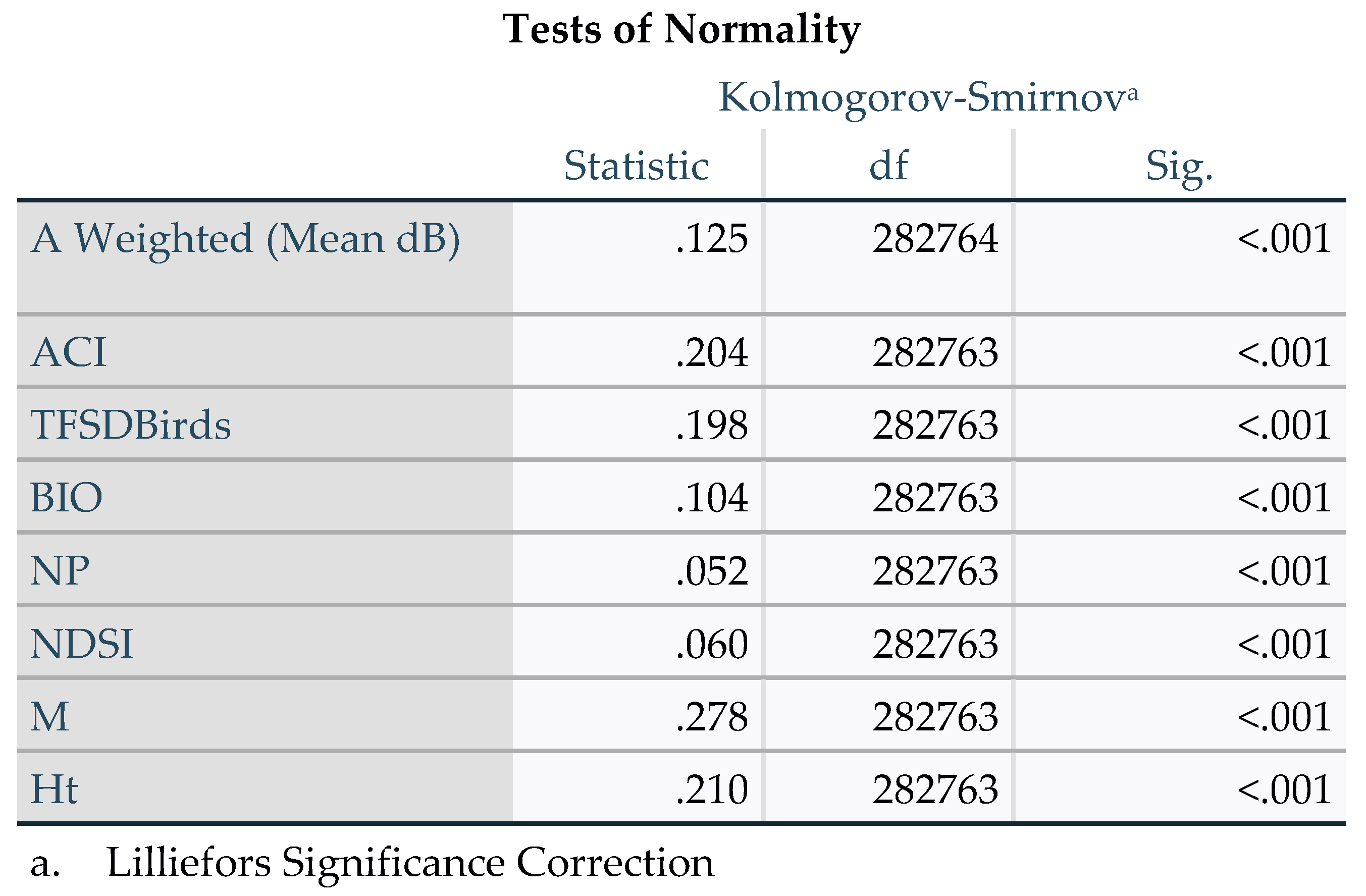Screen dimensions: 1366x896
Task: Select the df value 282764
Action: tap(935, 238)
